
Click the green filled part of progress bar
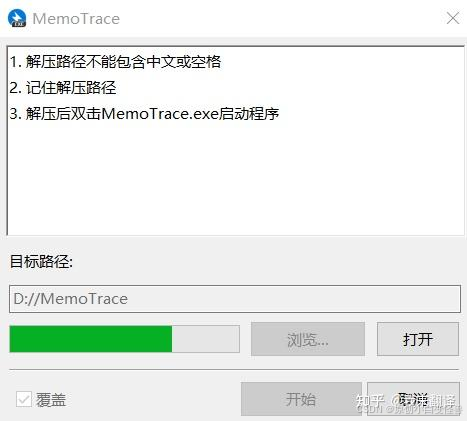(x=91, y=339)
